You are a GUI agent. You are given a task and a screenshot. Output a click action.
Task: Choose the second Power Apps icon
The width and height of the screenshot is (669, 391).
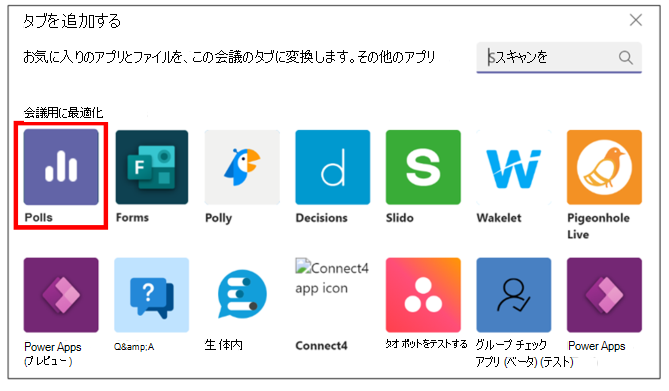(x=604, y=295)
